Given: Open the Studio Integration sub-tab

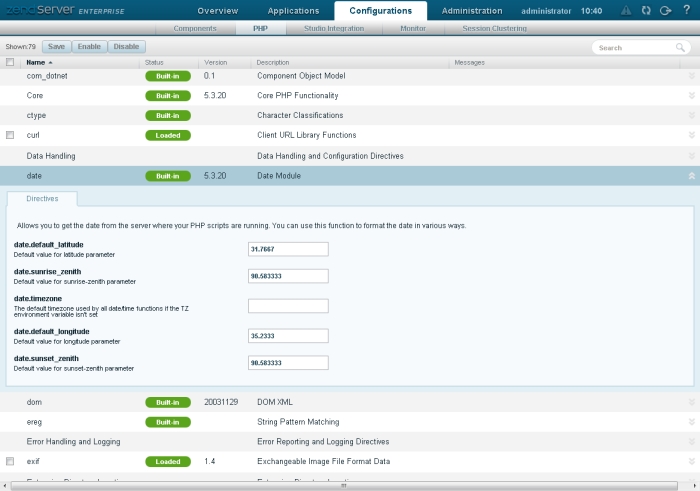Looking at the screenshot, I should (334, 29).
